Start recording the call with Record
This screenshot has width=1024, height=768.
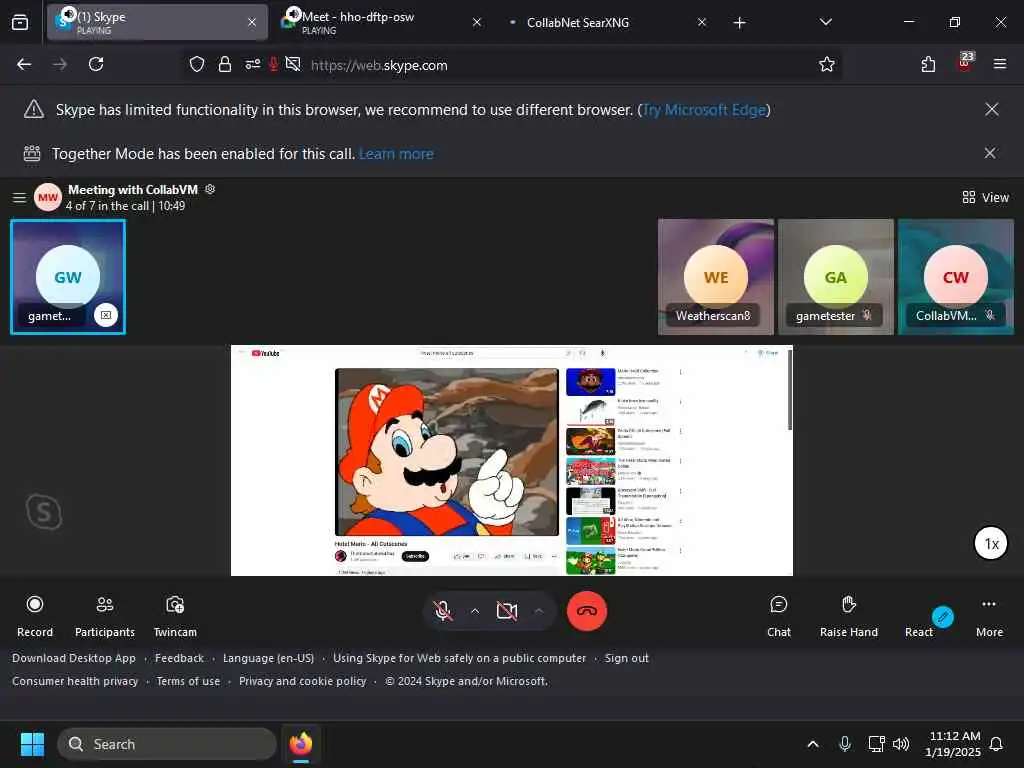tap(35, 616)
